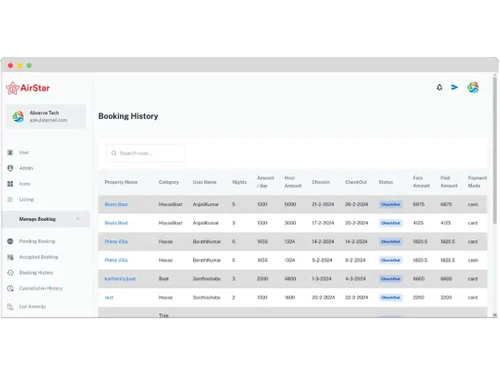Click the Icons sidebar grid icon

[x=10, y=184]
